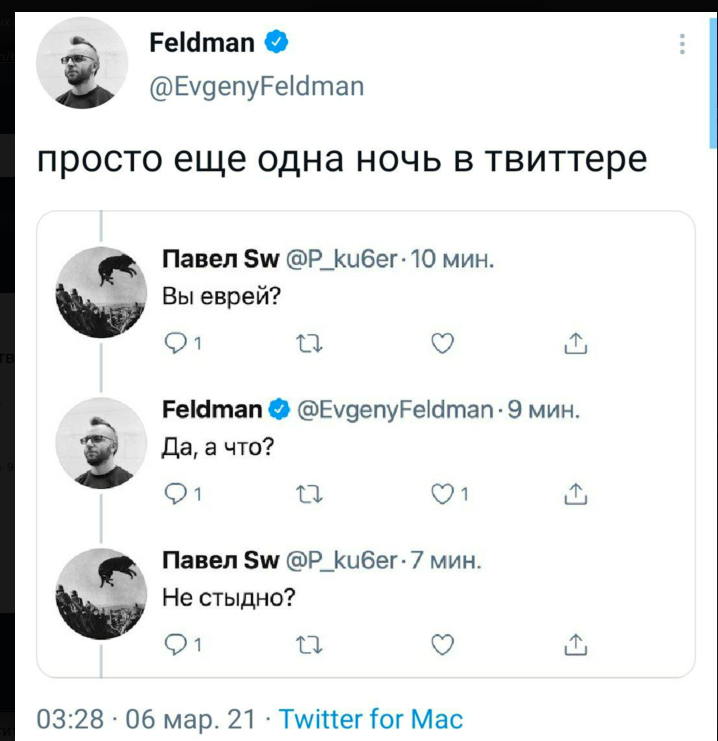The width and height of the screenshot is (718, 741).
Task: Open the @EvgenyFeldman handle under header name
Action: [x=256, y=86]
